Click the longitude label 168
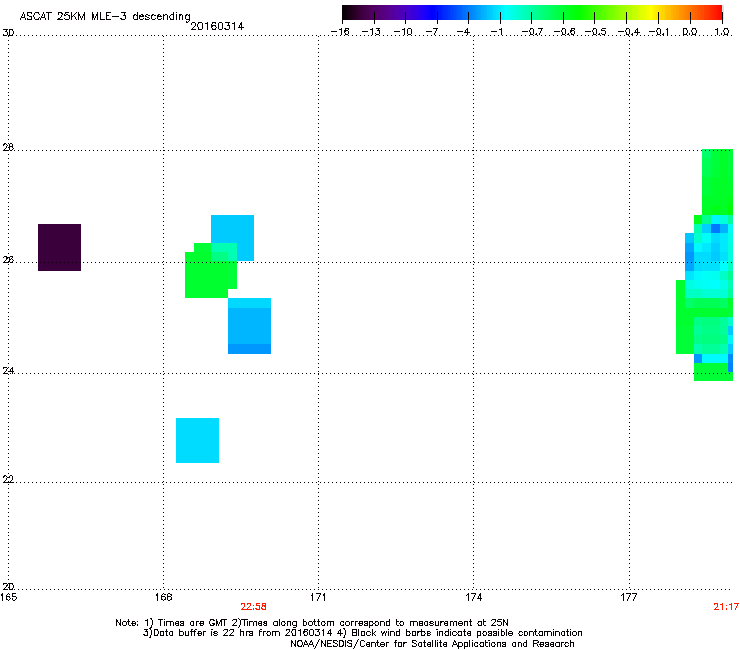Image resolution: width=740 pixels, height=650 pixels. coord(163,597)
